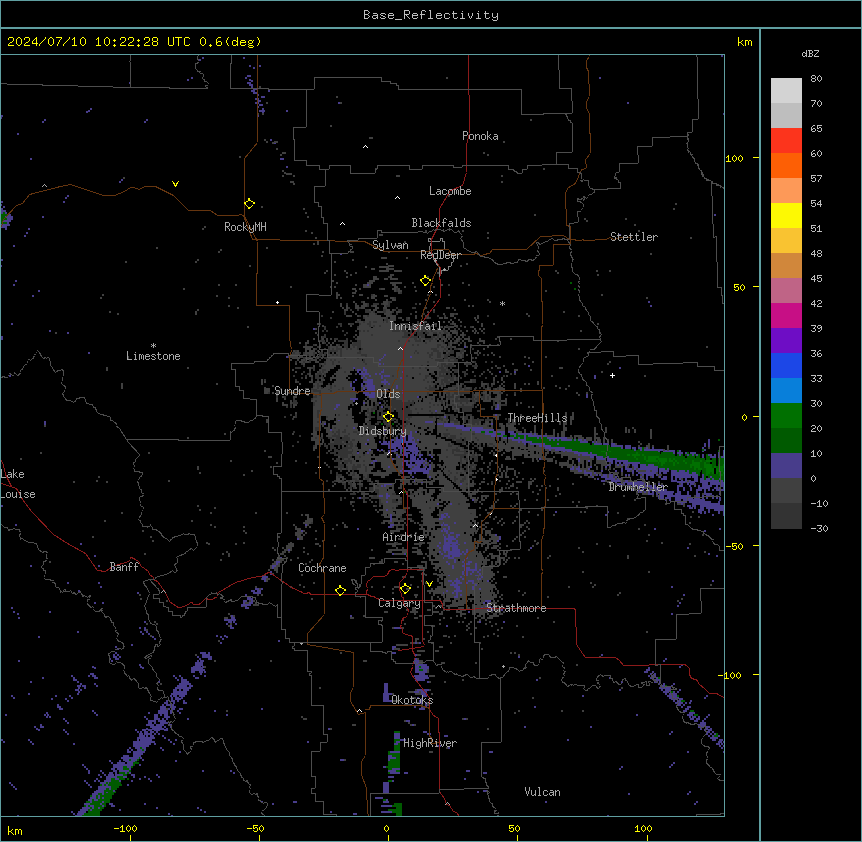Screen dimensions: 862x842
Task: Click the Base_Reflectivity title
Action: pos(431,15)
